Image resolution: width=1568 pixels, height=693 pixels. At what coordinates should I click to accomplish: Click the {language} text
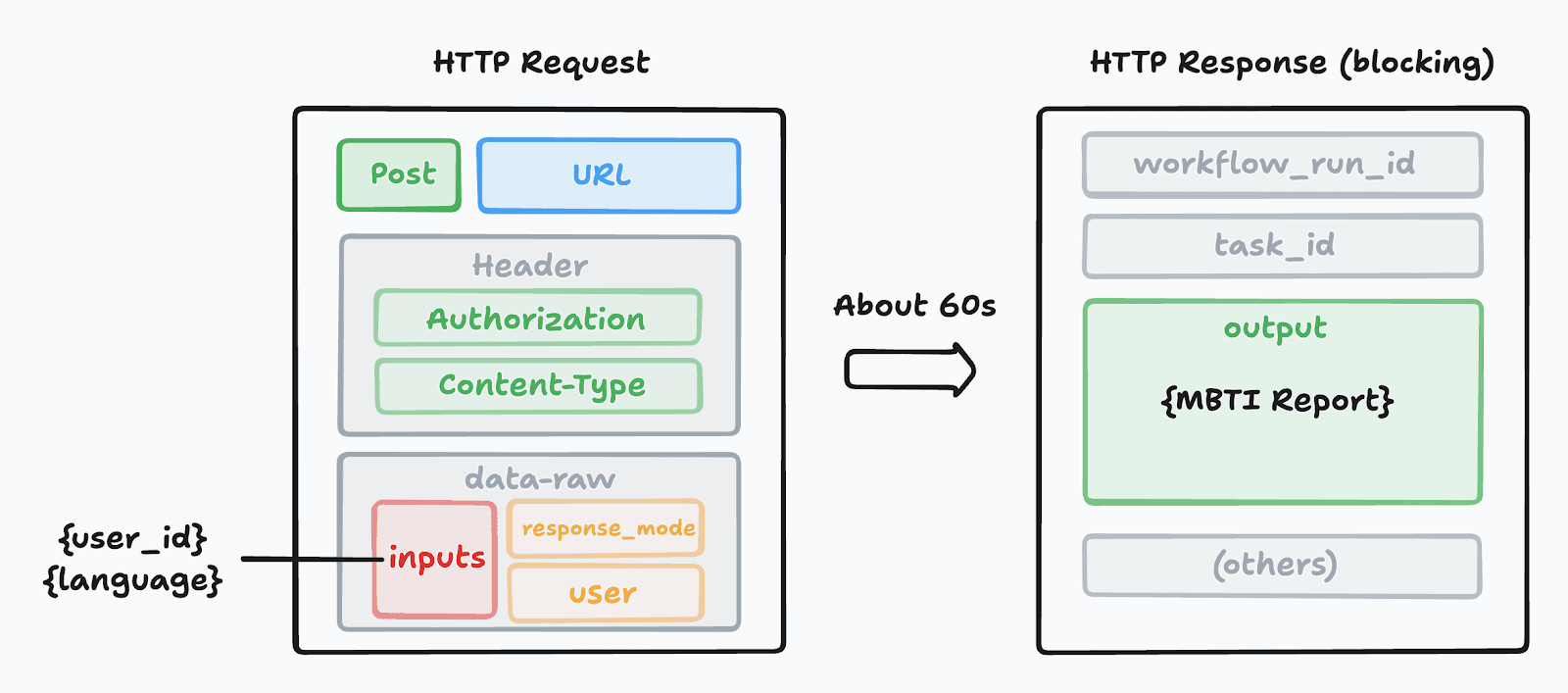pyautogui.click(x=133, y=580)
